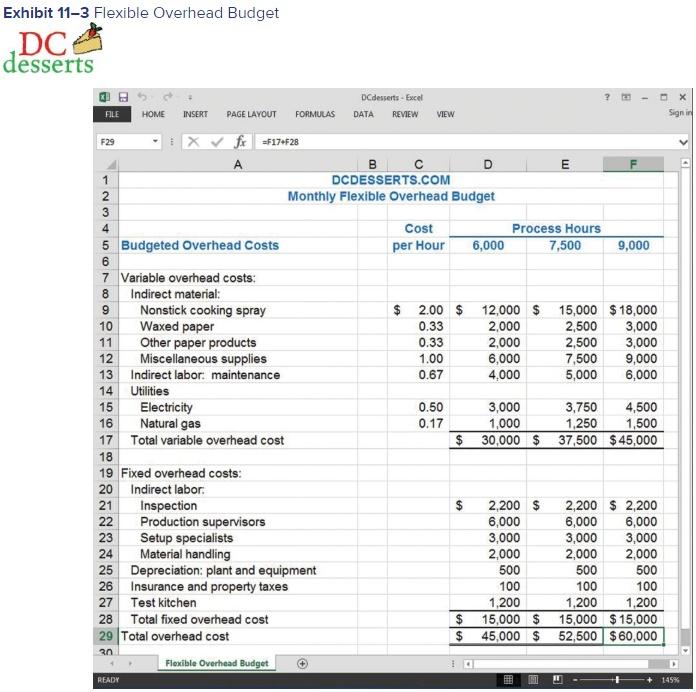Open the Customize Quick Access Toolbar arrow

click(x=190, y=97)
